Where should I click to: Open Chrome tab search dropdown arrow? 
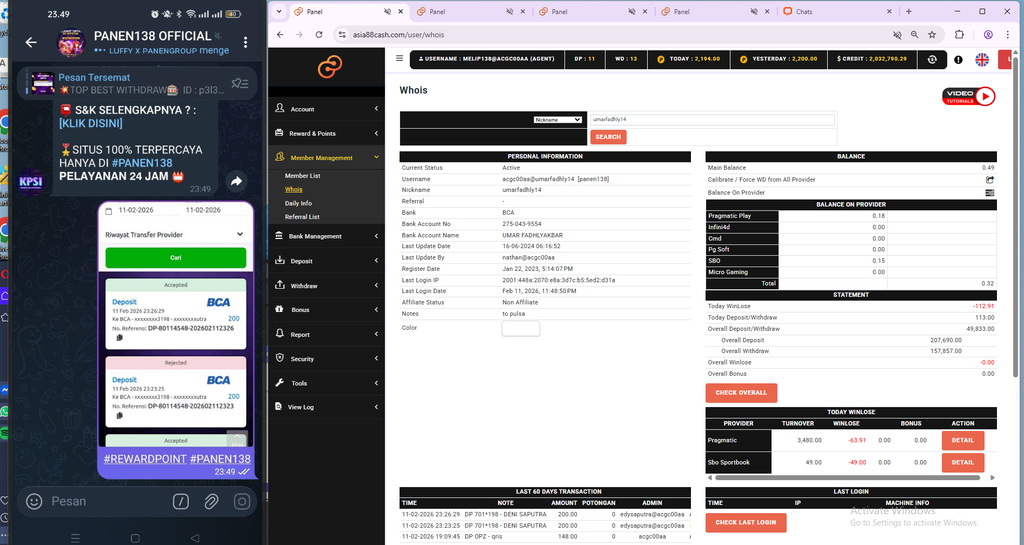tap(279, 11)
